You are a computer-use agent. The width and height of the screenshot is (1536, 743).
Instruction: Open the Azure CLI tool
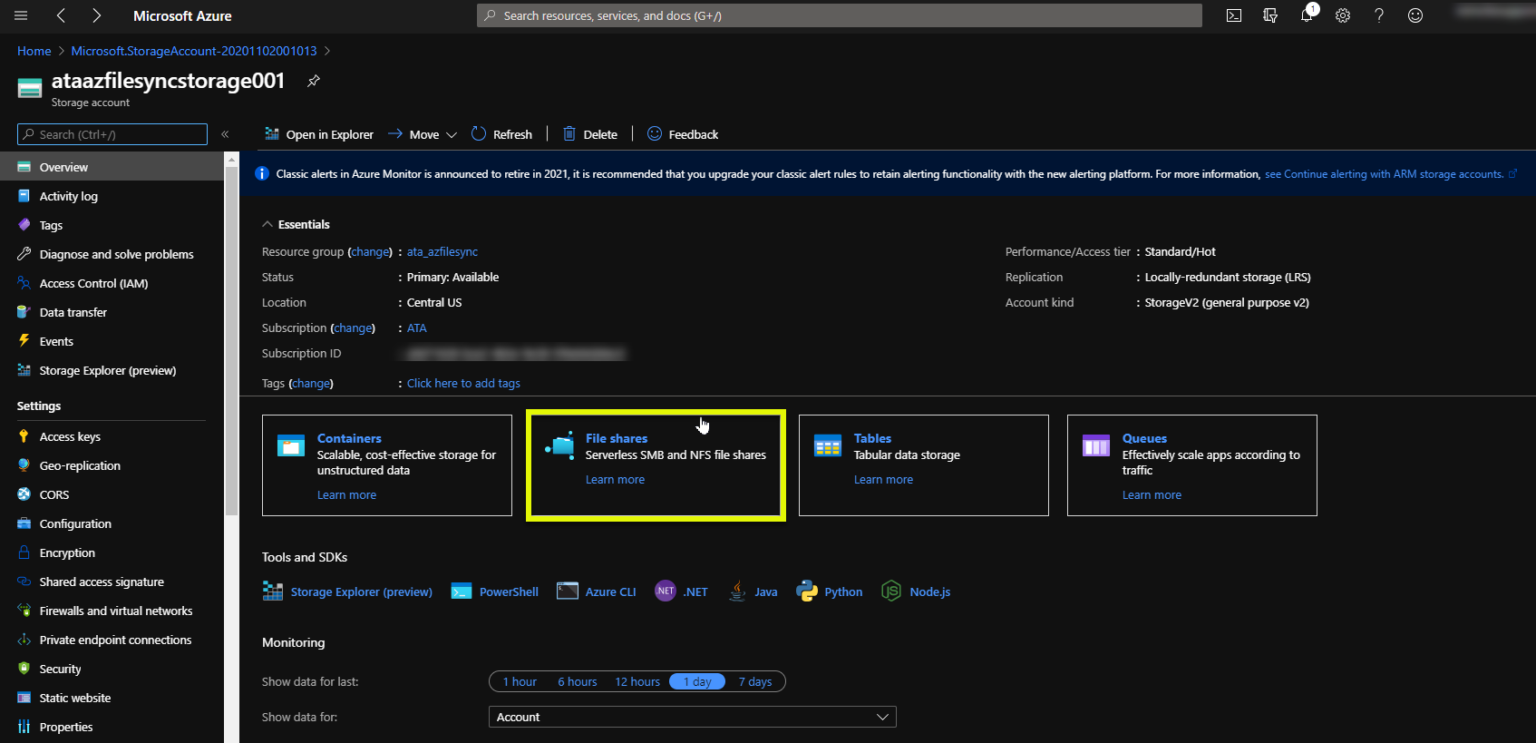pos(609,591)
